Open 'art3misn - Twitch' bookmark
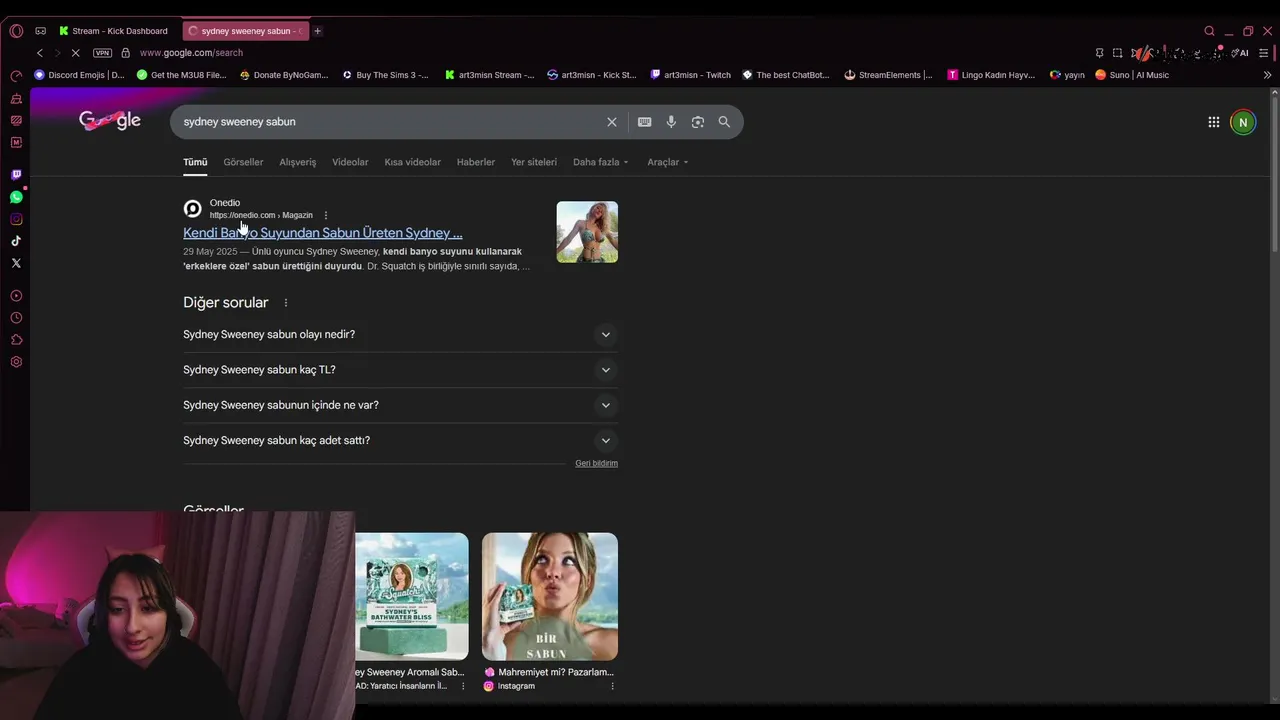Screen dimensions: 1280x720 (x=691, y=75)
